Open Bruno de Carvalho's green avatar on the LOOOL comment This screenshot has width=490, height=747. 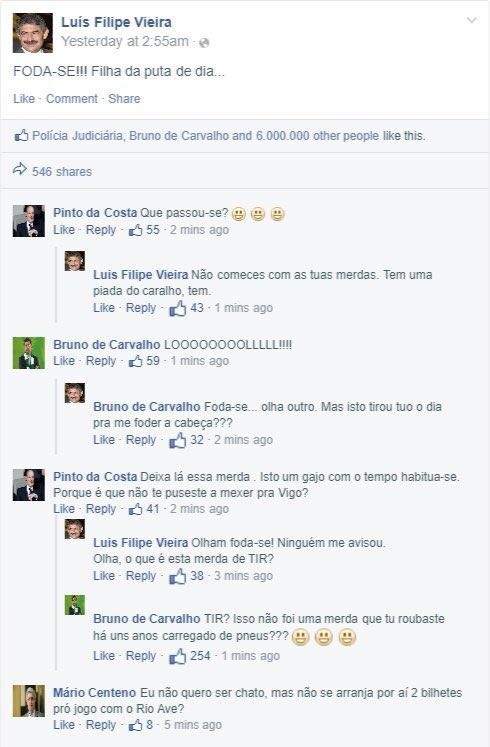[x=29, y=353]
